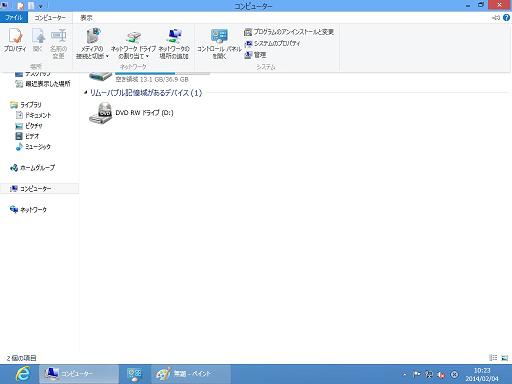
Task: Click the ホームグループ icon in the sidebar
Action: [14, 168]
